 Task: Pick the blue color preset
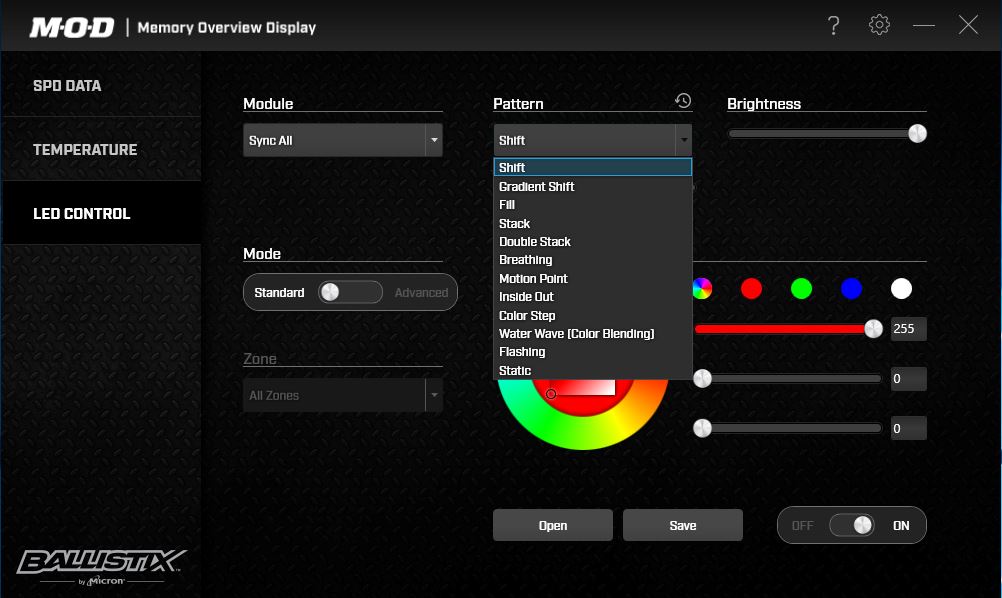coord(851,289)
